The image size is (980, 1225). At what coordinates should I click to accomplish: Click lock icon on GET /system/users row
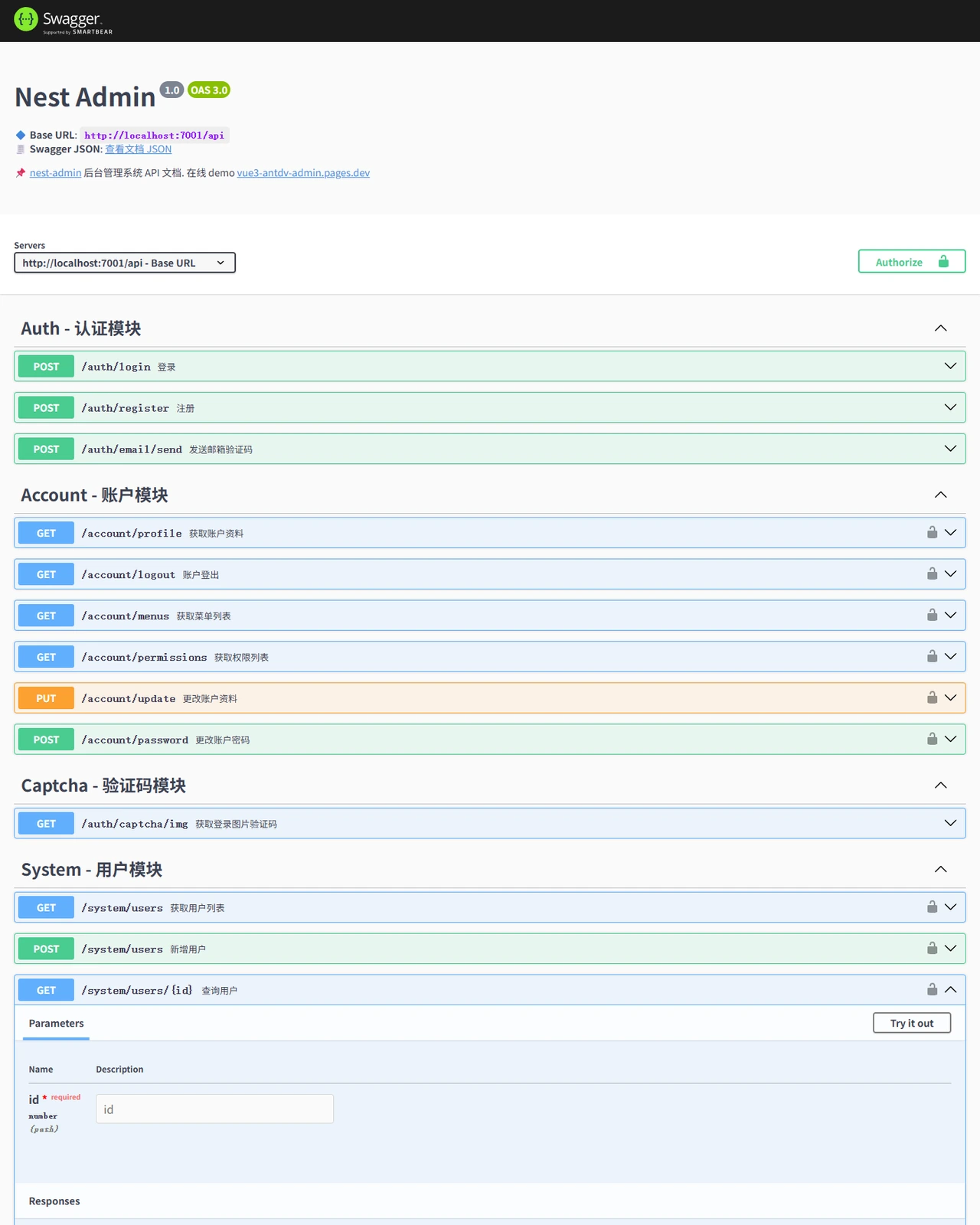932,906
